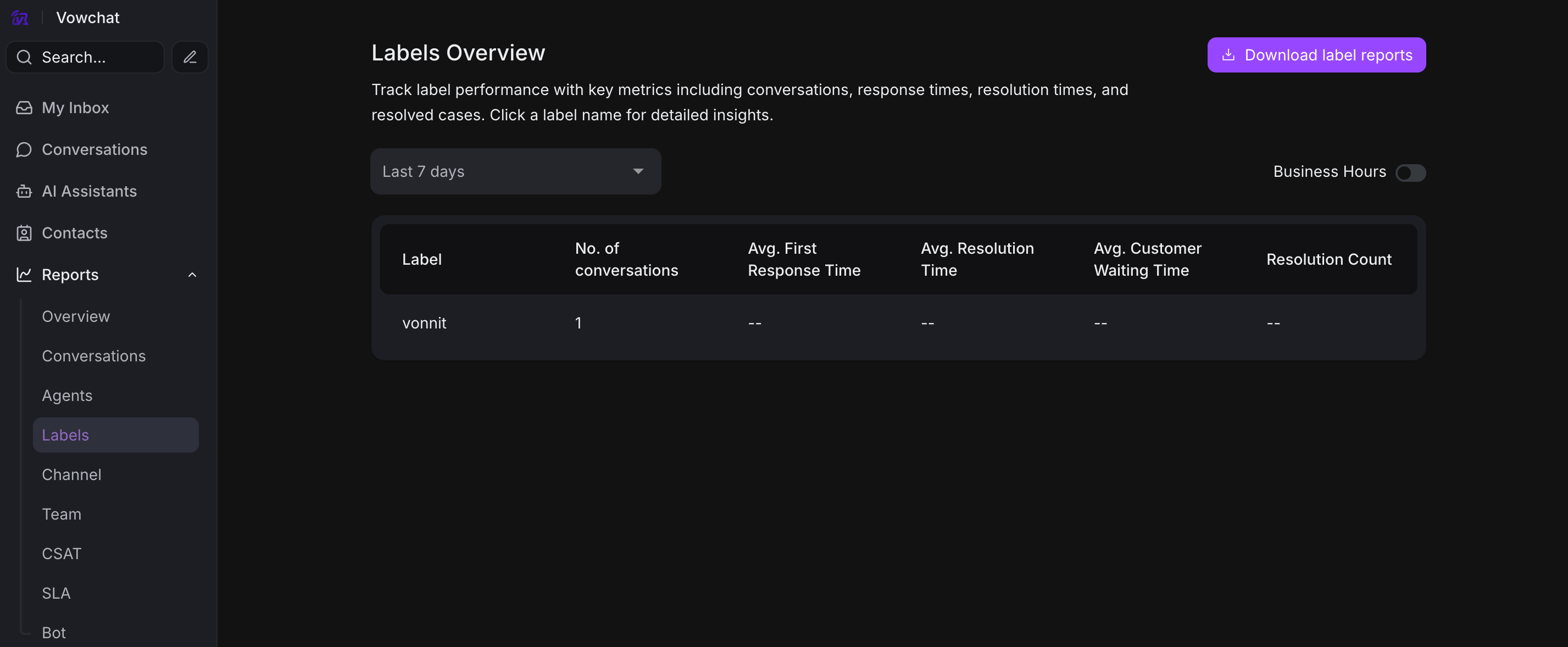1568x647 pixels.
Task: Click the Vowchat logo icon
Action: [x=19, y=18]
